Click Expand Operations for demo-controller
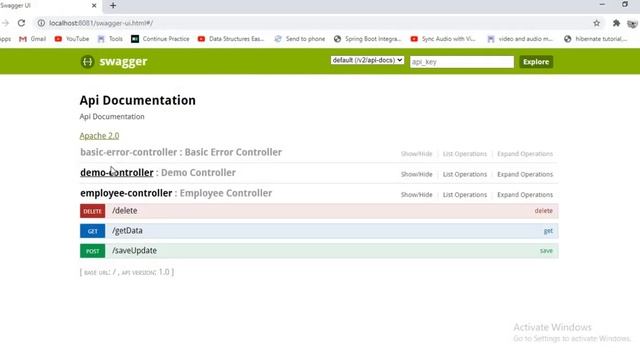The width and height of the screenshot is (640, 360). click(525, 174)
